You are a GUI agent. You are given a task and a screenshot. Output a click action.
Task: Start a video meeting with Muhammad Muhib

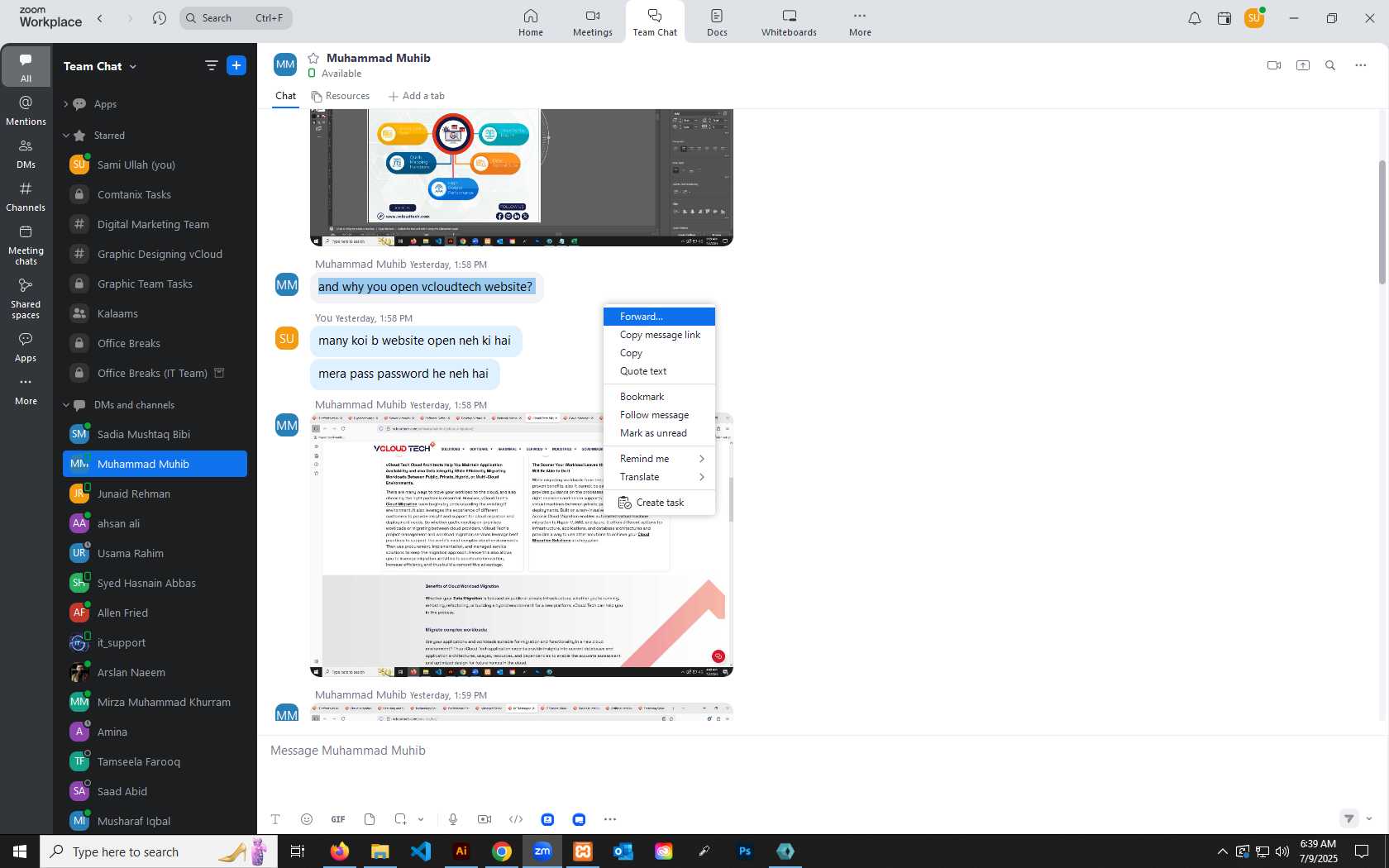(1274, 65)
